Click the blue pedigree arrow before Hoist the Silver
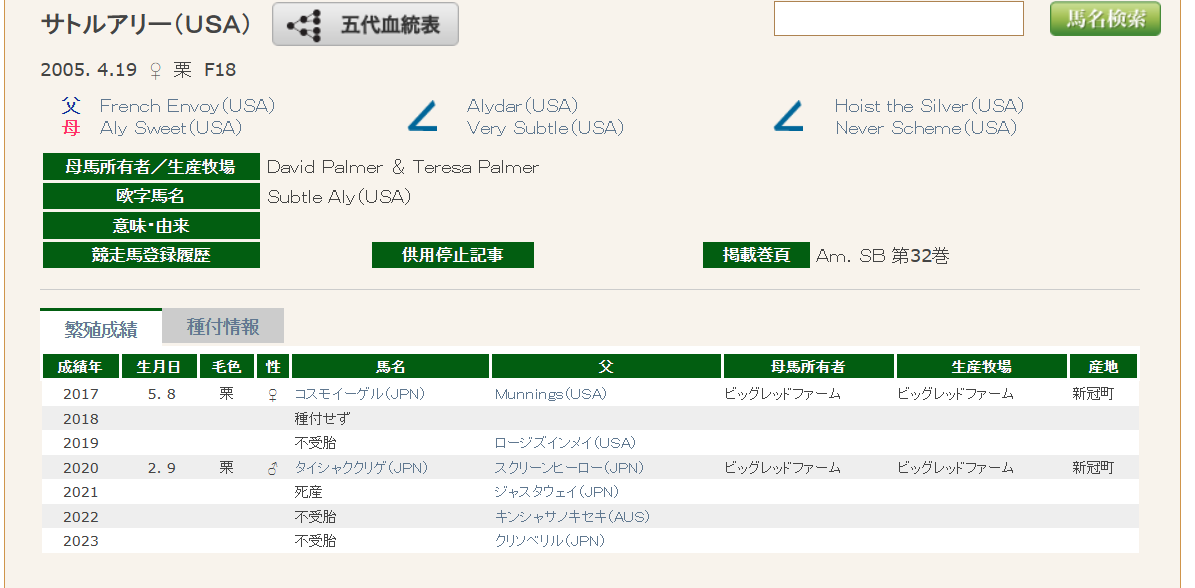This screenshot has height=588, width=1195. [x=789, y=117]
